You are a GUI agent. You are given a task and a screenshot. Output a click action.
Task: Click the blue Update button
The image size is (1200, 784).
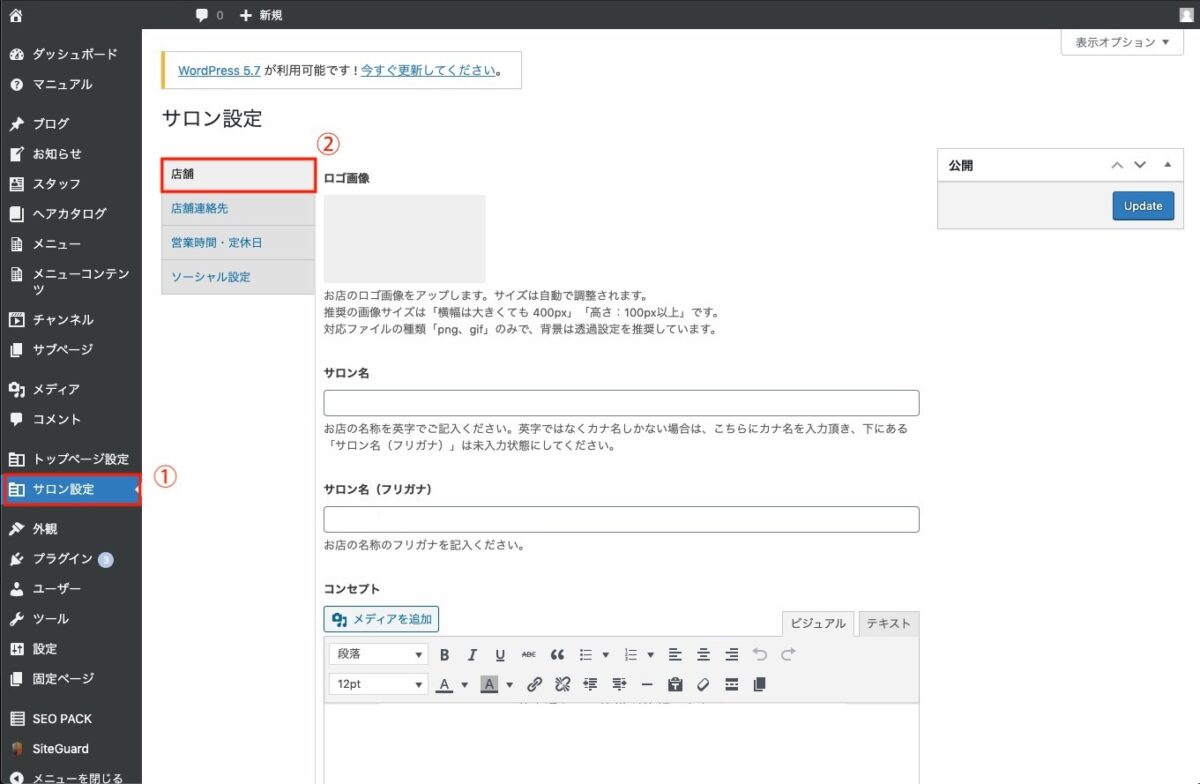(1143, 206)
